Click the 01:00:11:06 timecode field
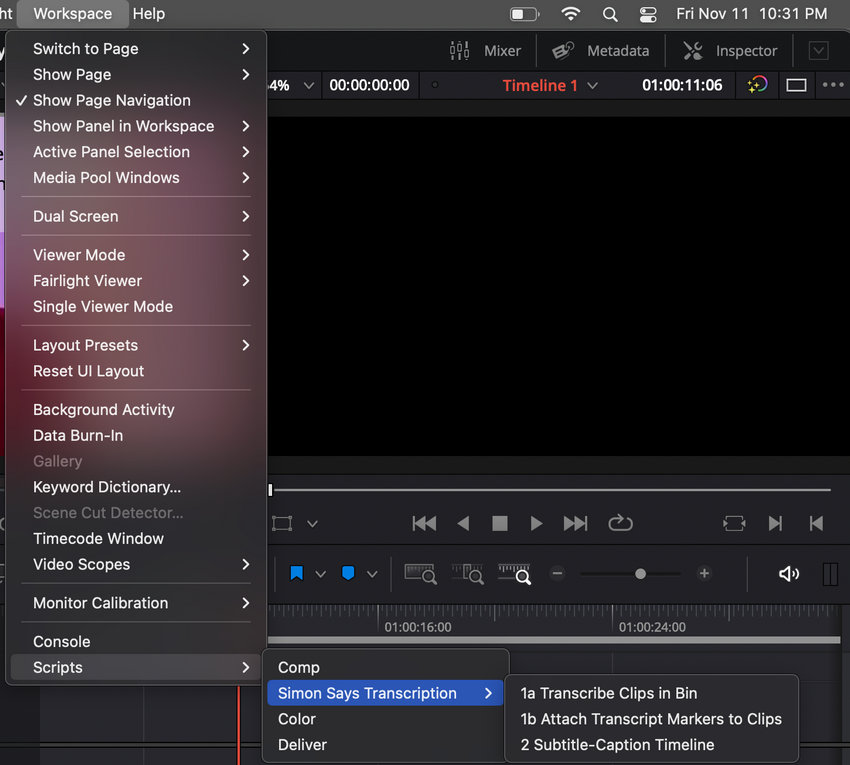Viewport: 850px width, 765px height. click(x=682, y=85)
